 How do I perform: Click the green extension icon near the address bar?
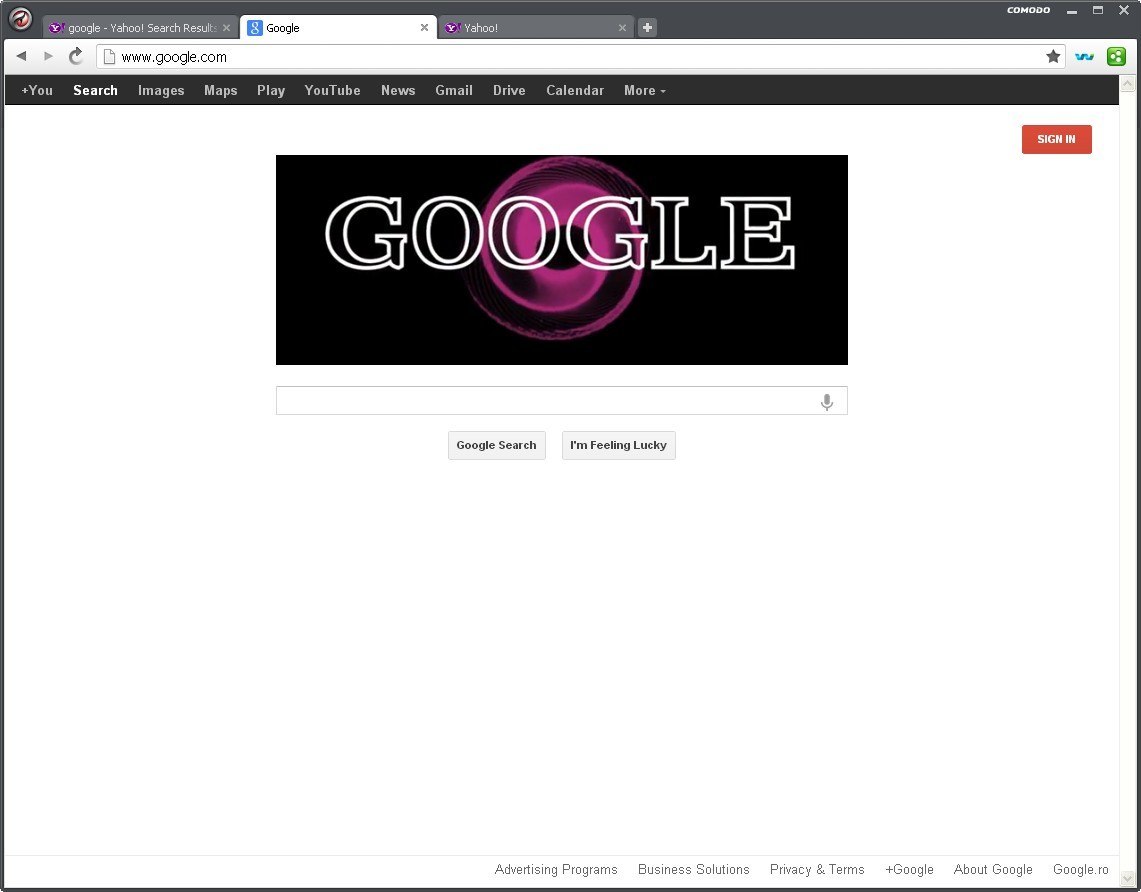point(1116,57)
